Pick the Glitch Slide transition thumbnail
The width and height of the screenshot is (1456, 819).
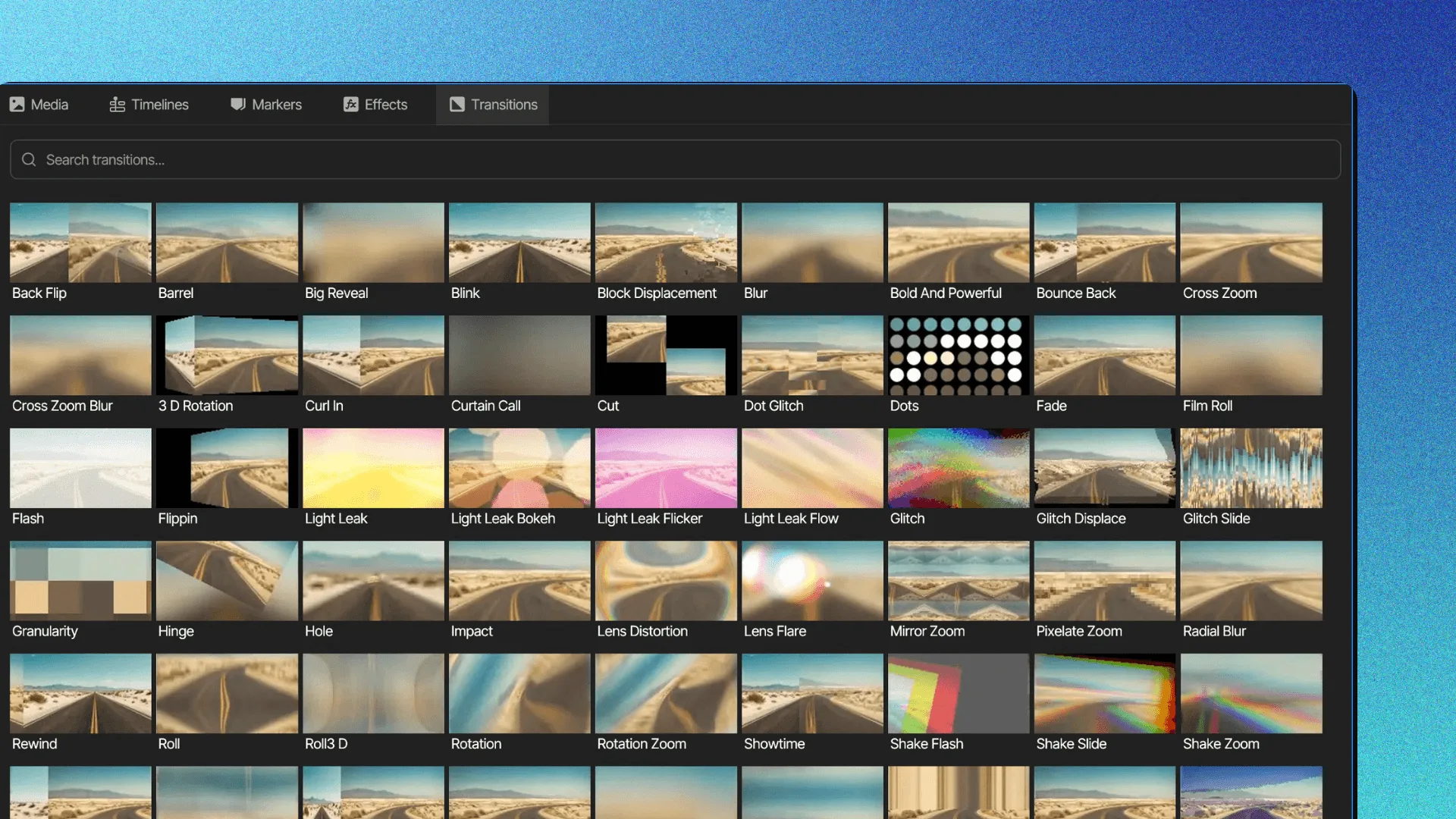pos(1251,468)
